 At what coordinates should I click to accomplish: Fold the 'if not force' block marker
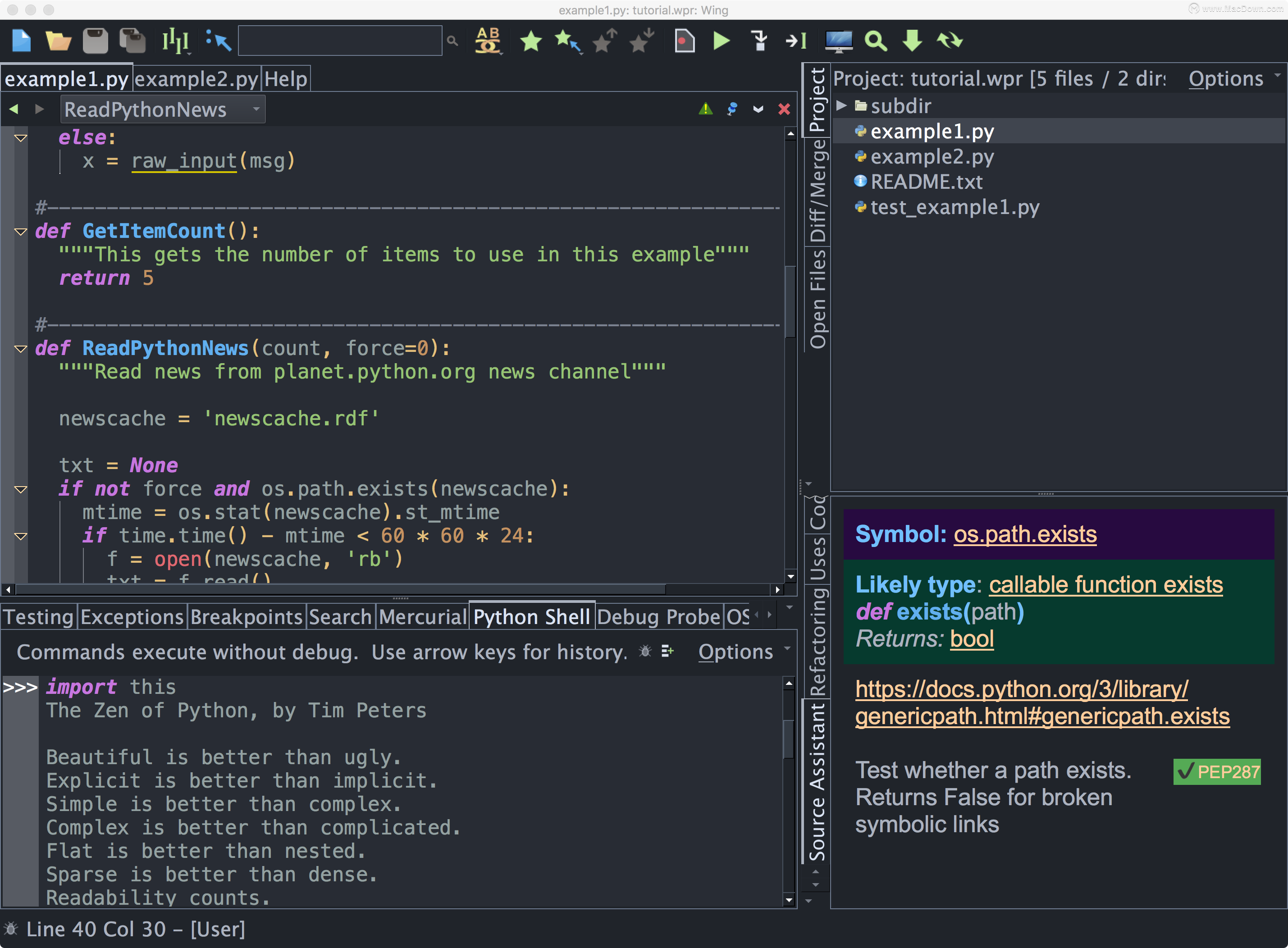21,489
